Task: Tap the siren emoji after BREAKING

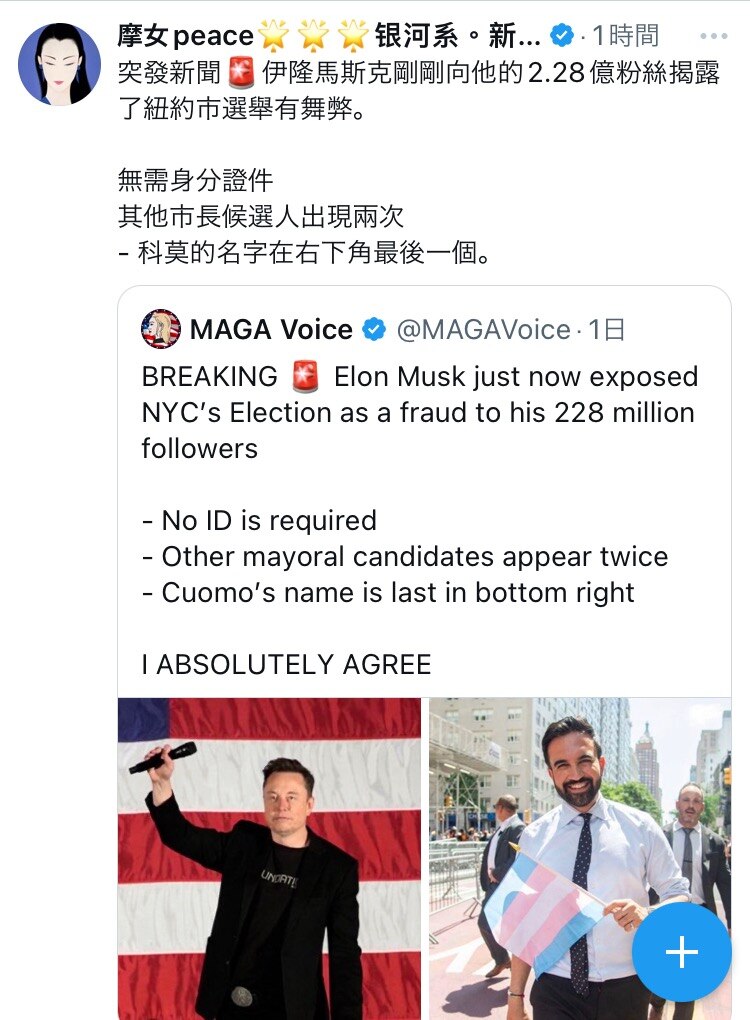Action: tap(305, 377)
